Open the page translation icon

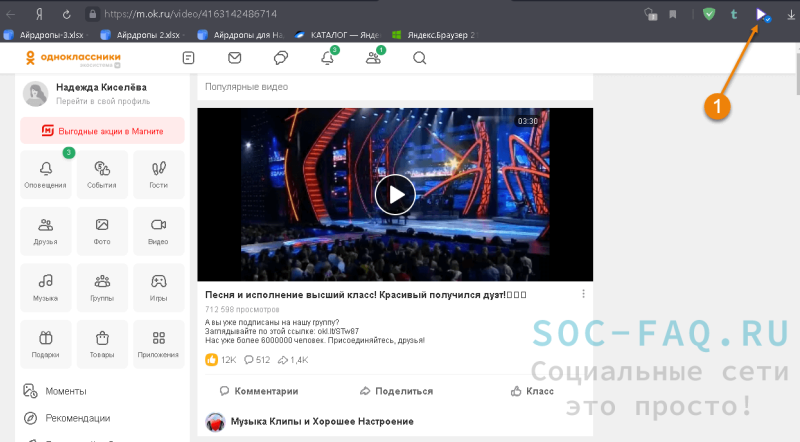[650, 14]
